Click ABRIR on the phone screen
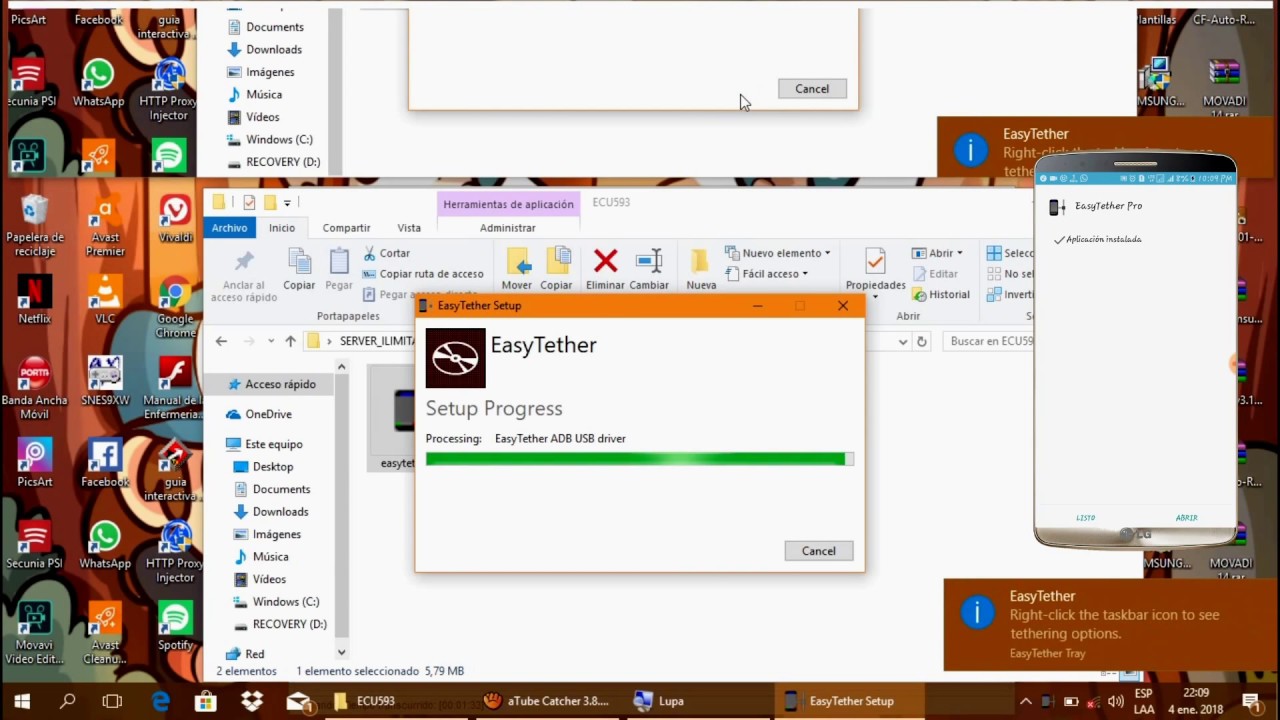This screenshot has height=720, width=1280. pos(1187,518)
